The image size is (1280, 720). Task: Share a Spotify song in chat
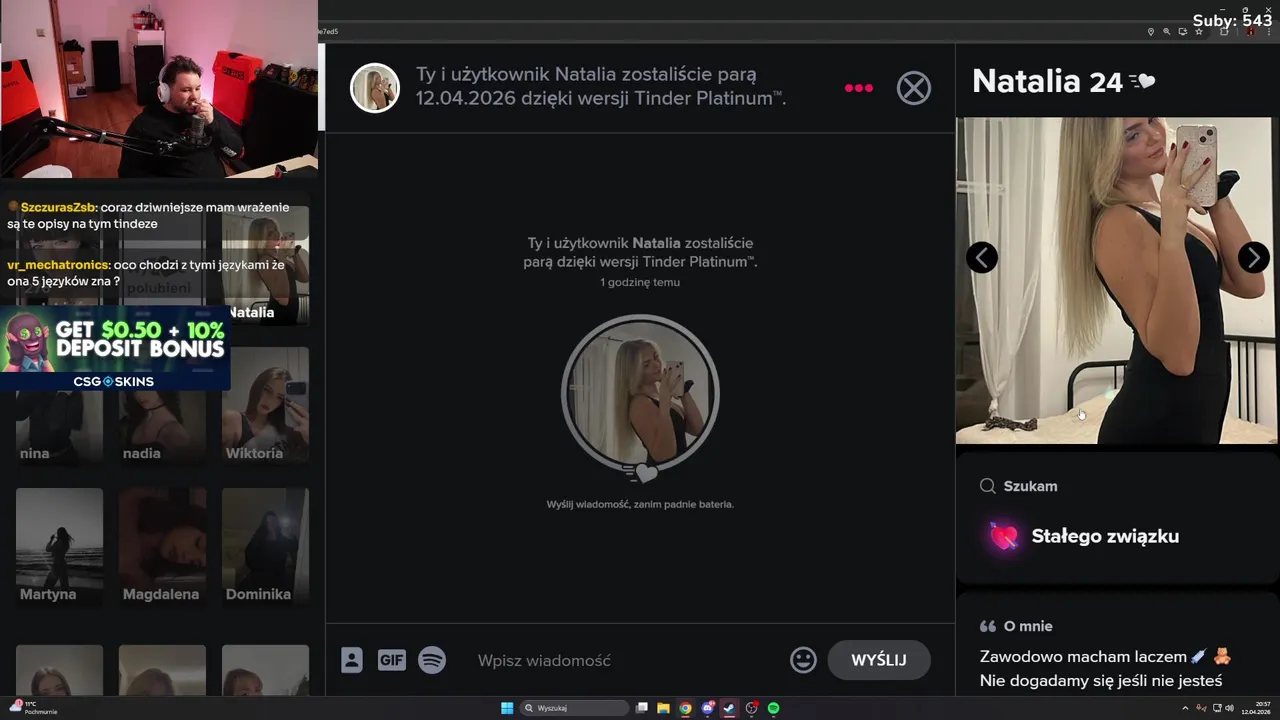click(432, 660)
